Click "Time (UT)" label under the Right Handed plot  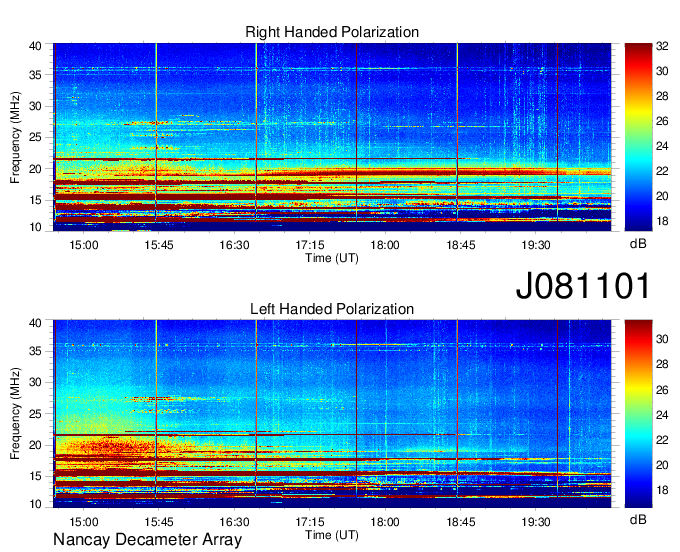coord(332,258)
